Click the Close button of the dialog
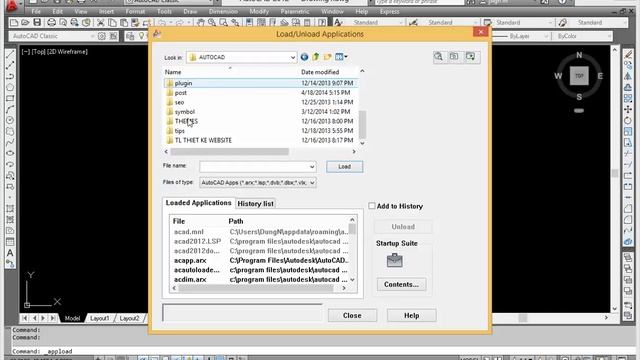This screenshot has width=640, height=360. pyautogui.click(x=352, y=316)
